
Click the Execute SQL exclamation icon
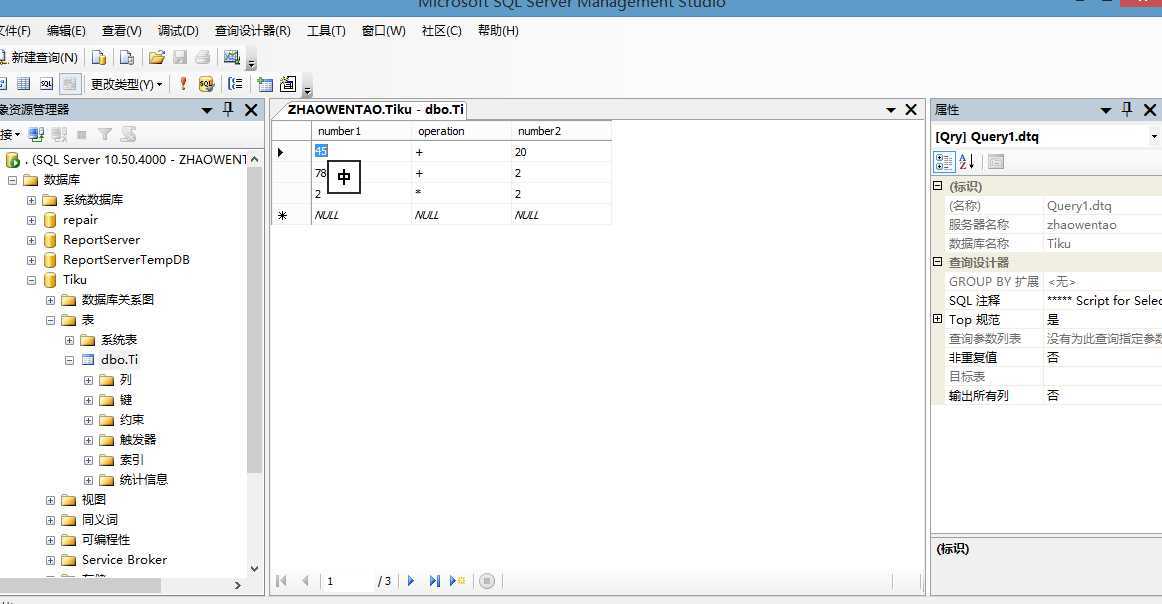183,84
